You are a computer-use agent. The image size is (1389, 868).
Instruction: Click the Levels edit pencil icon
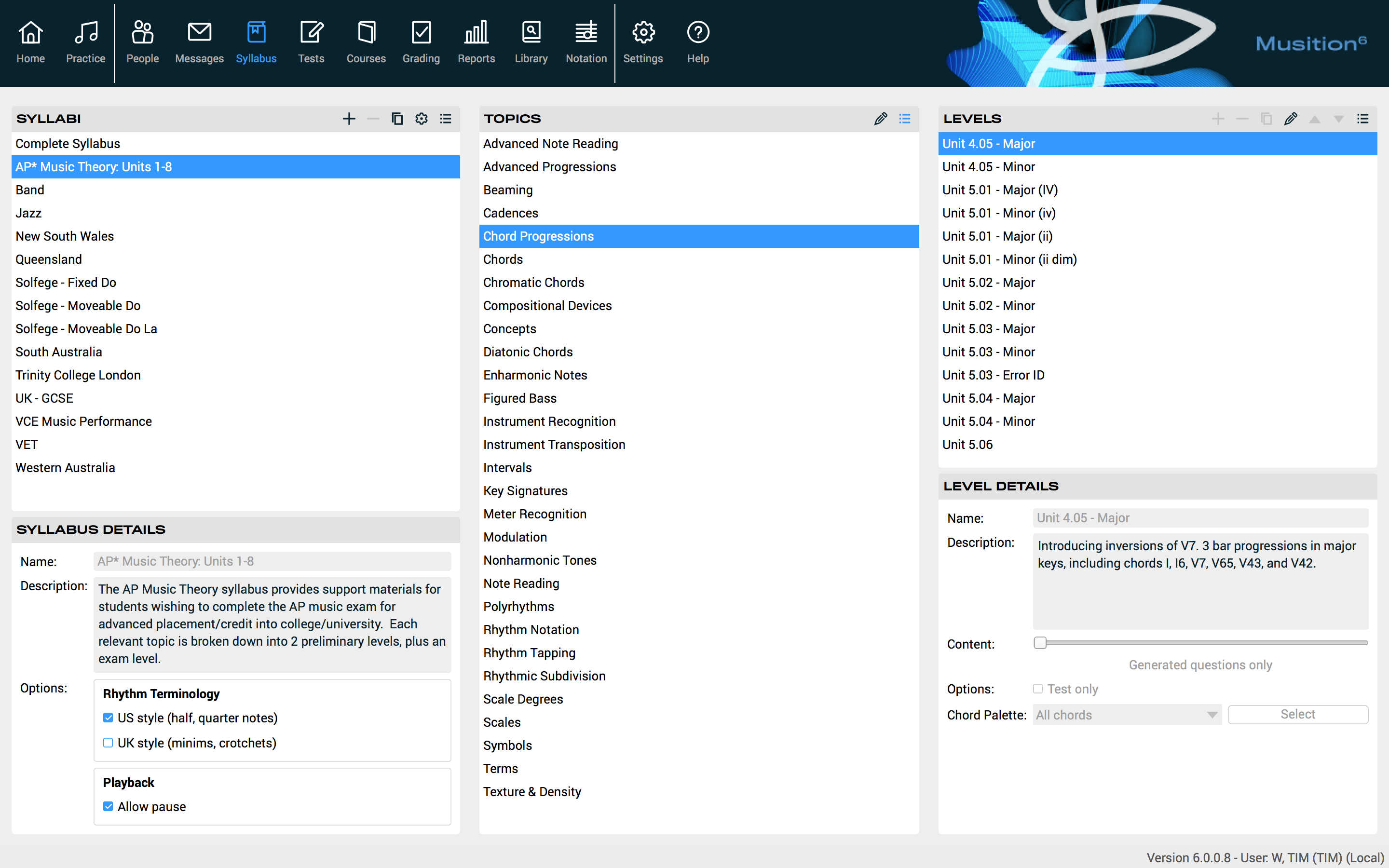point(1290,119)
